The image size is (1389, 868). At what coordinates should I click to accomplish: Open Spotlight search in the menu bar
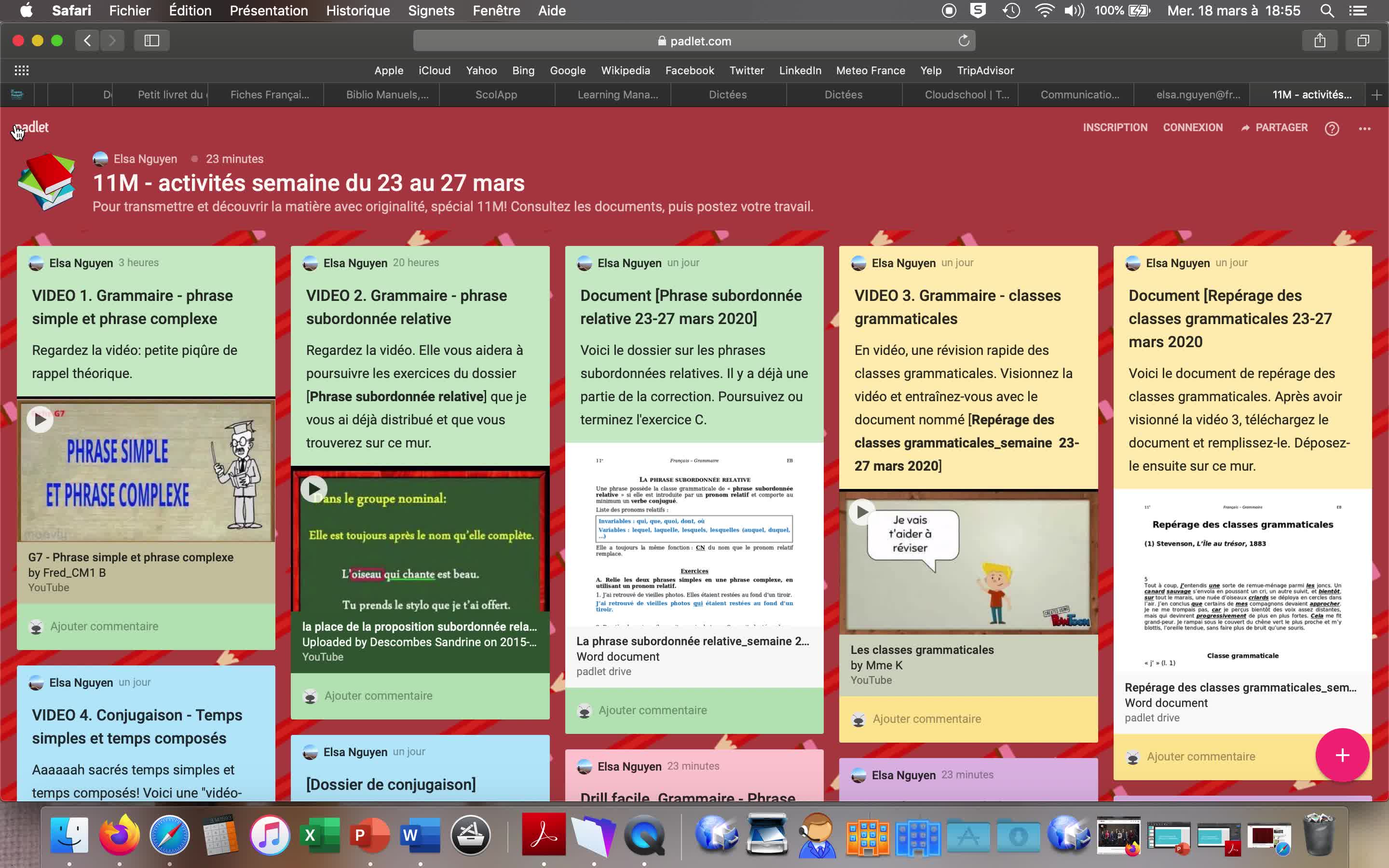tap(1326, 10)
